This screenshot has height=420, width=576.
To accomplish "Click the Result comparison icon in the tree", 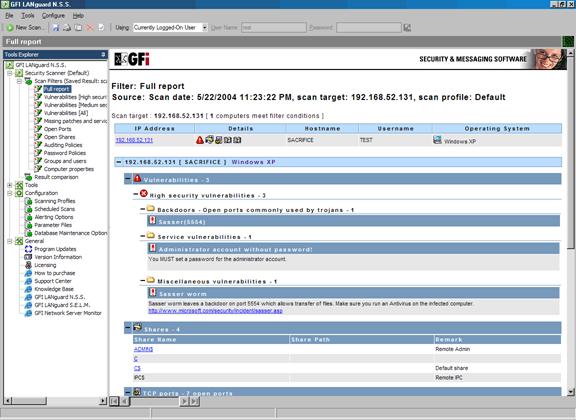I will coord(28,177).
